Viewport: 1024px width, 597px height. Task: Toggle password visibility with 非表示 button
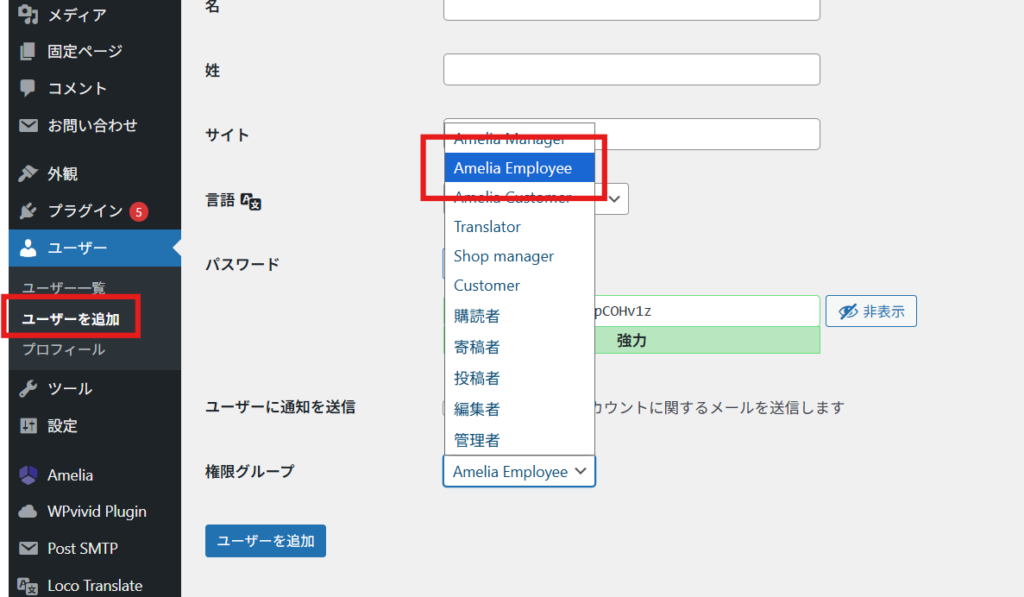871,312
